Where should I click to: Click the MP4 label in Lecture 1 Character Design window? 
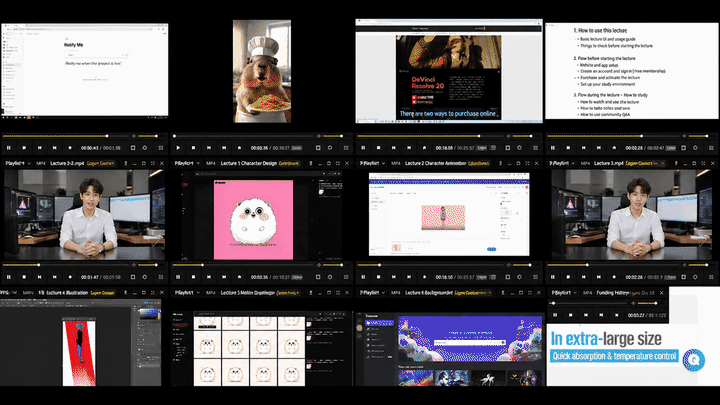pyautogui.click(x=211, y=163)
